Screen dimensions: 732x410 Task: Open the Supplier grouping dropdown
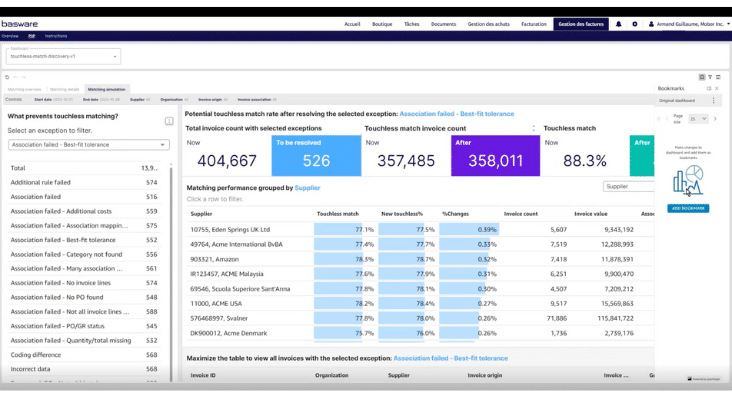click(628, 186)
